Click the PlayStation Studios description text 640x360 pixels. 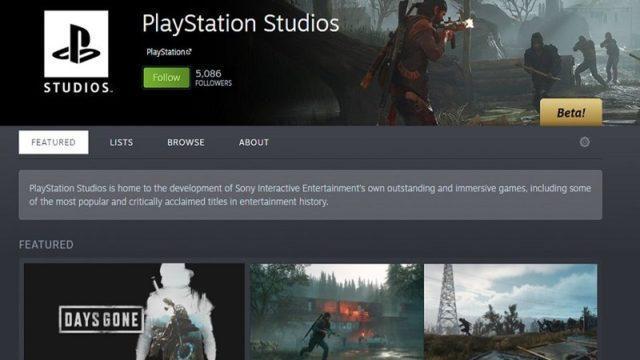310,195
